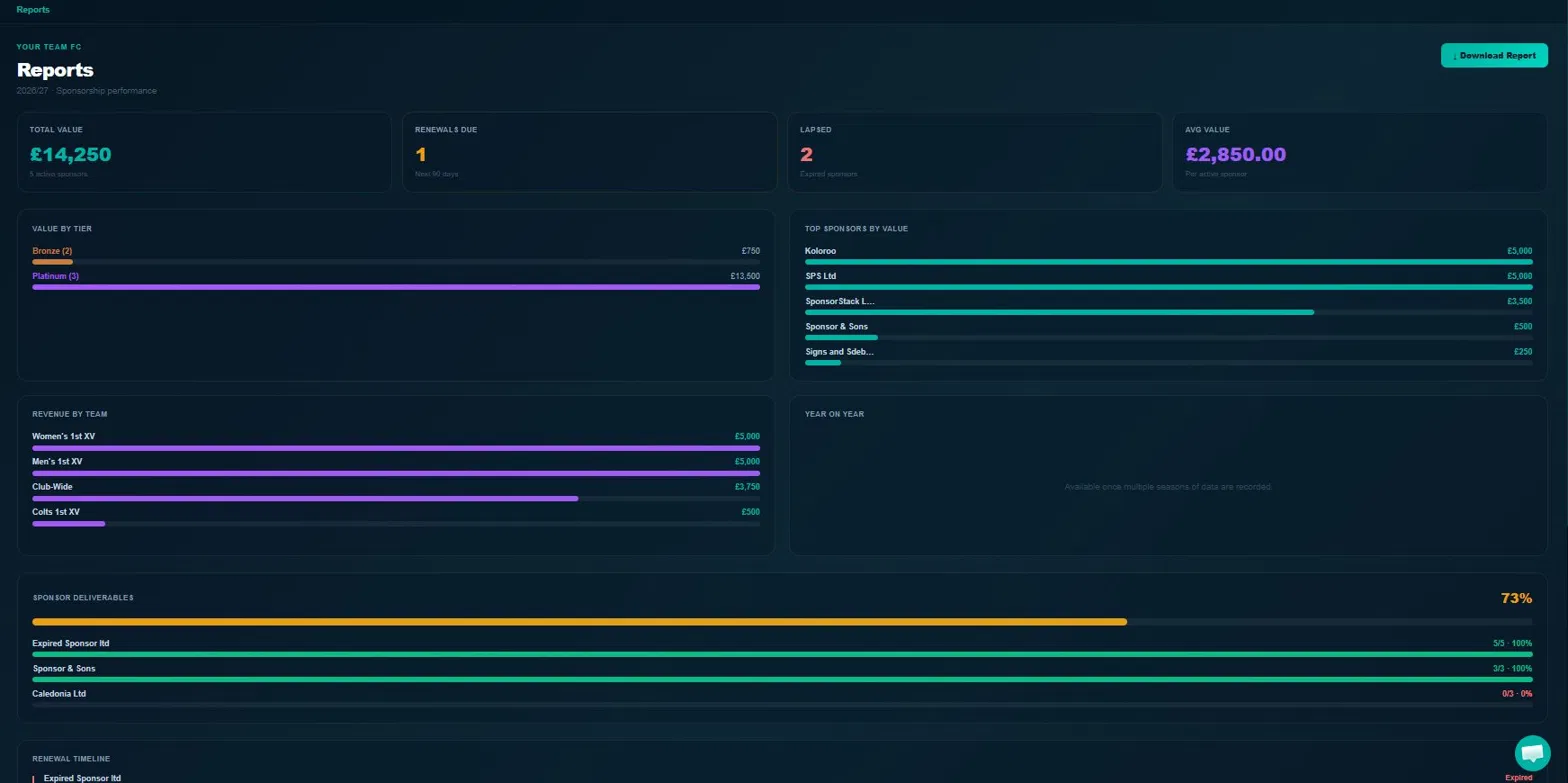
Task: Select Club-Wide revenue row
Action: click(x=396, y=492)
